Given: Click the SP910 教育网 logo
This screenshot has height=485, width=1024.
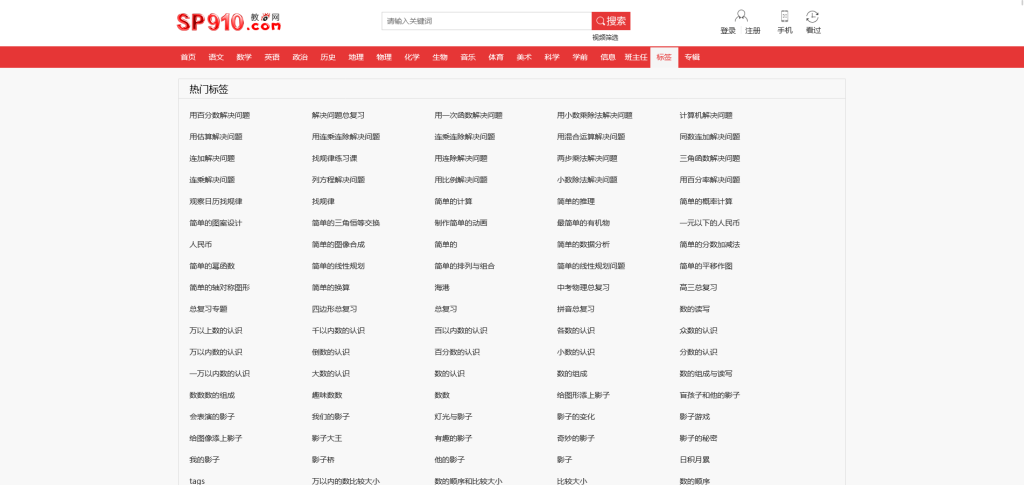Looking at the screenshot, I should (215, 21).
